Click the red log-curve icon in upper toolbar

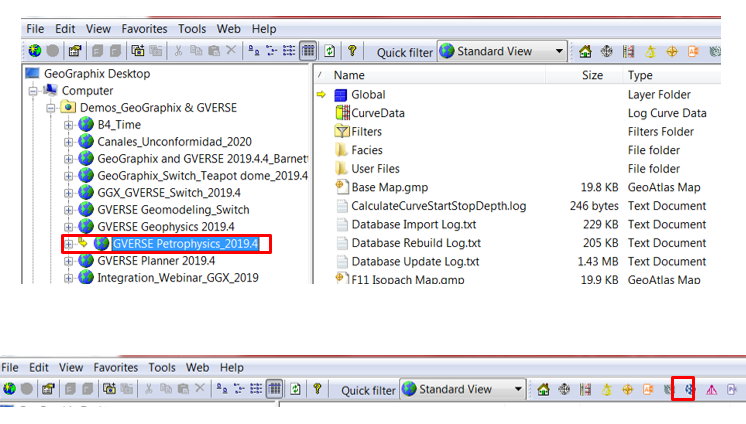point(628,51)
